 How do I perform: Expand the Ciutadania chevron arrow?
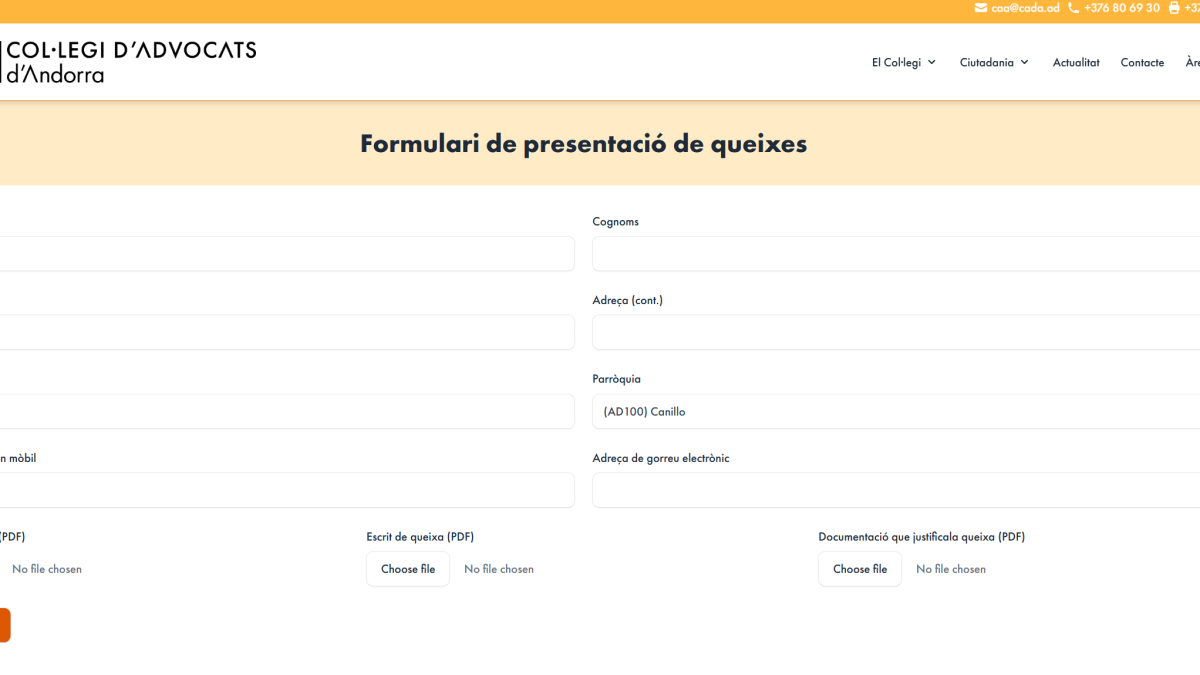click(1024, 62)
